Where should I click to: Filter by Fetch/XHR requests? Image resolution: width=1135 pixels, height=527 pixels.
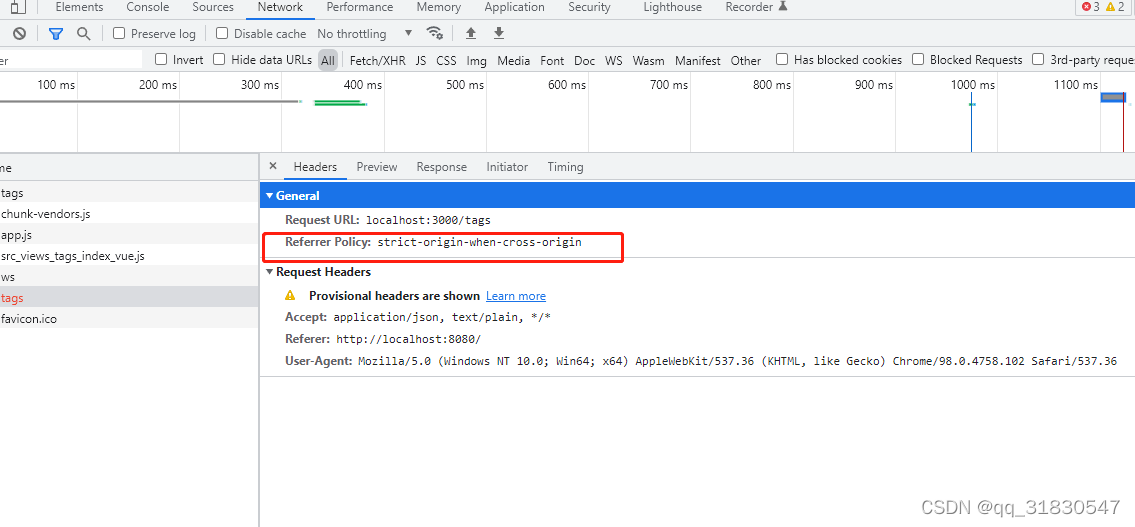coord(378,60)
